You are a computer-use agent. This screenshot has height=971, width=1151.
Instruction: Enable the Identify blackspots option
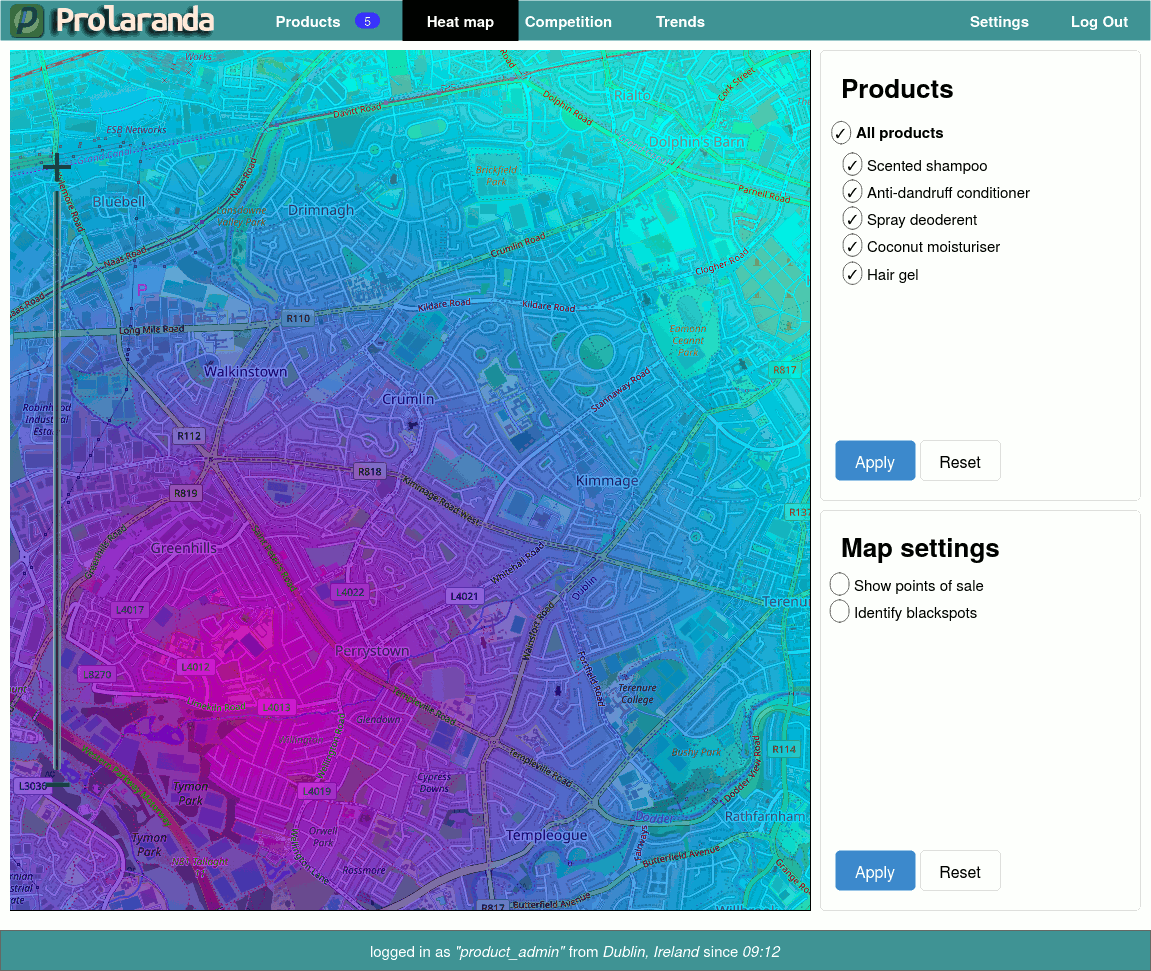pos(840,612)
